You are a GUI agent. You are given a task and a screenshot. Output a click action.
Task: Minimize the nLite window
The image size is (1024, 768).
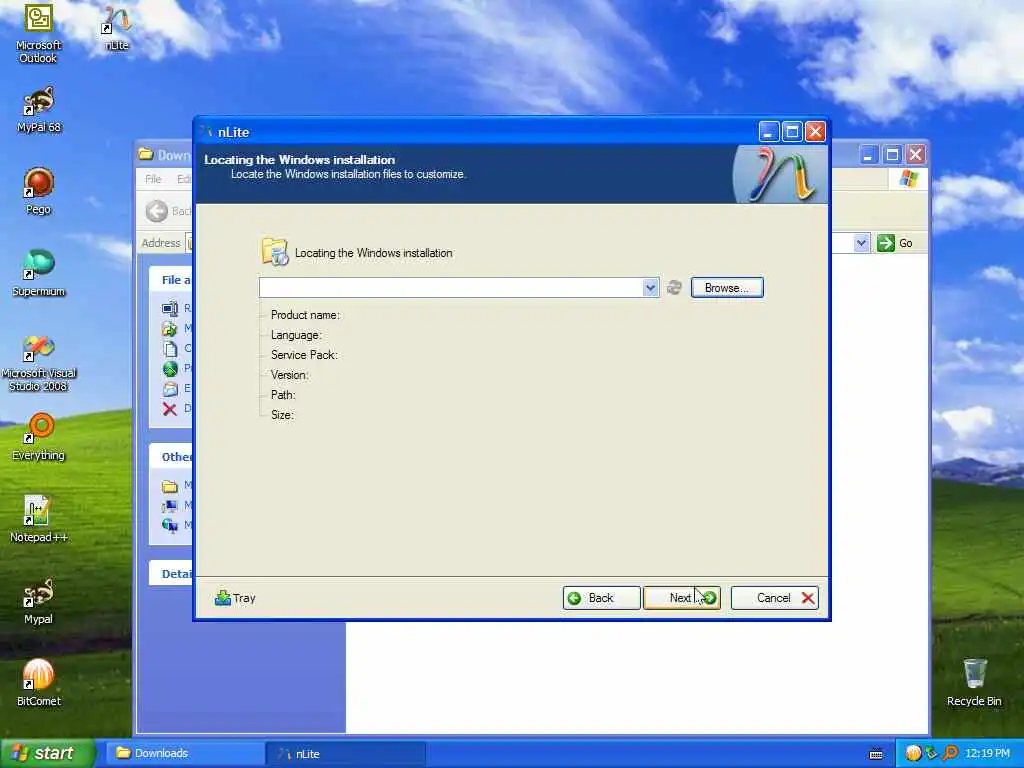click(x=769, y=132)
